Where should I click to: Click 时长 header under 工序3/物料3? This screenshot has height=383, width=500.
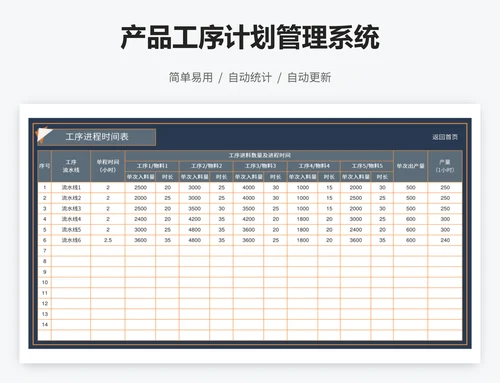(x=275, y=177)
